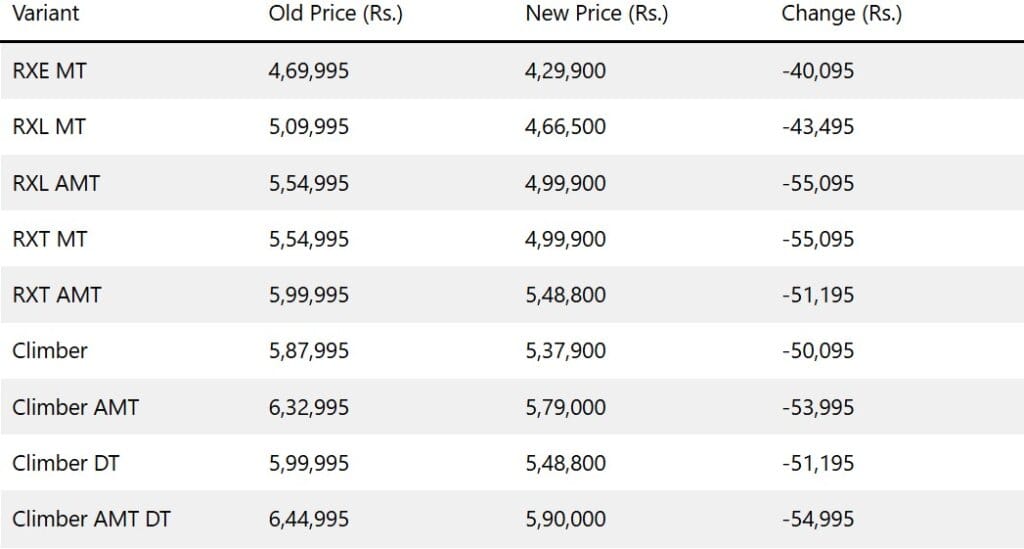Image resolution: width=1024 pixels, height=549 pixels.
Task: Click the New Price (Rs.) column header
Action: (x=597, y=14)
